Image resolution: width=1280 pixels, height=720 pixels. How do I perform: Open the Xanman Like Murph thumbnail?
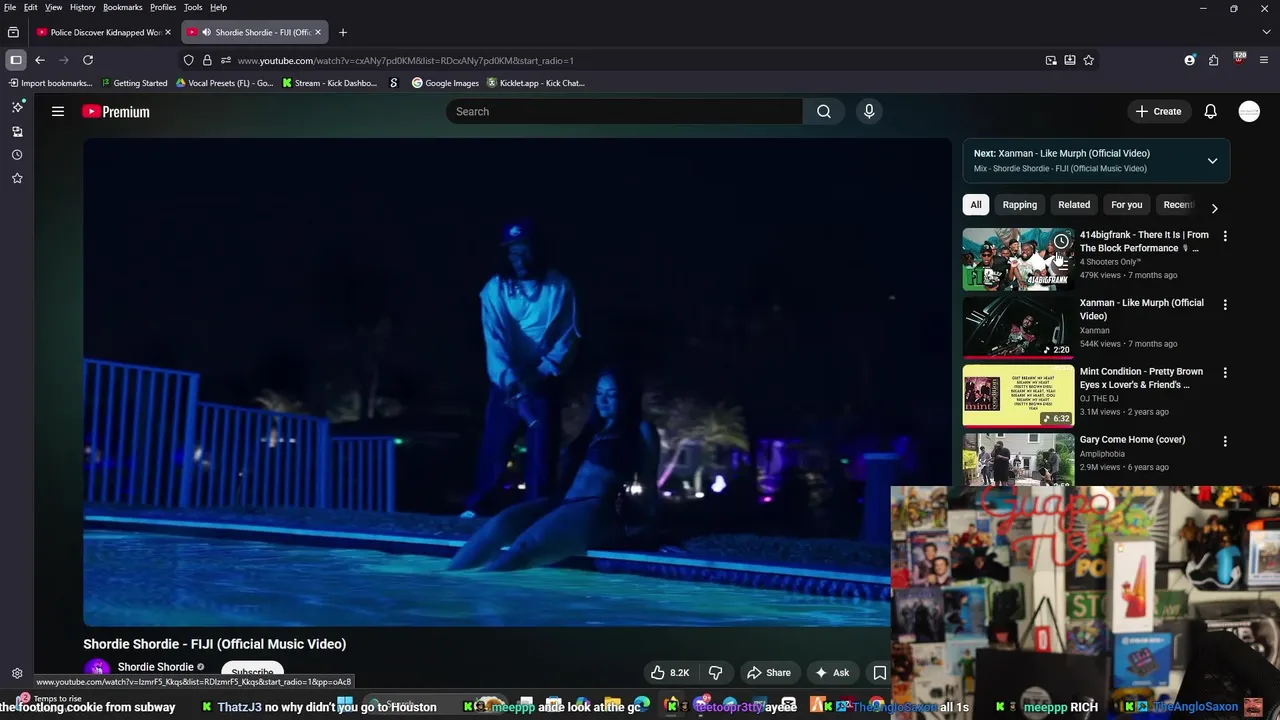coord(1018,327)
